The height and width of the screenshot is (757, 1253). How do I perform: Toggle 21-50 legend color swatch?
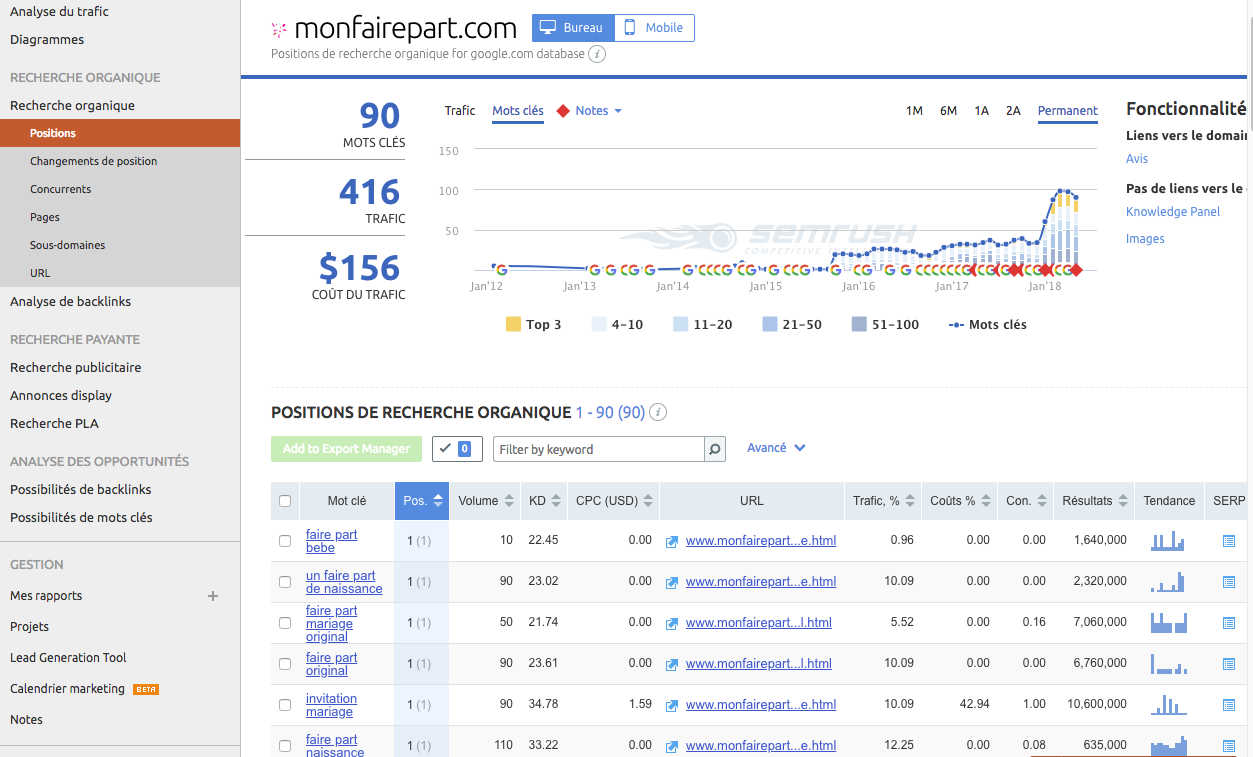coord(770,324)
